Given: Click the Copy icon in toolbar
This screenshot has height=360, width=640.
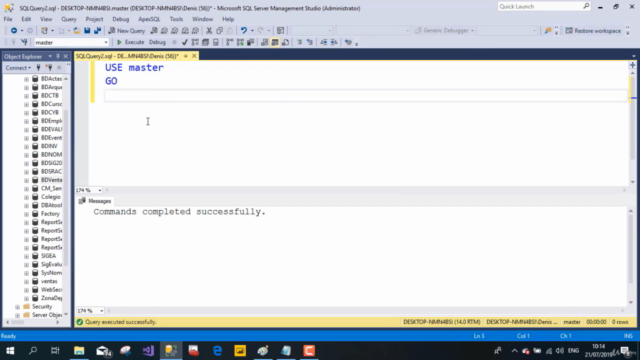Looking at the screenshot, I should [x=219, y=31].
